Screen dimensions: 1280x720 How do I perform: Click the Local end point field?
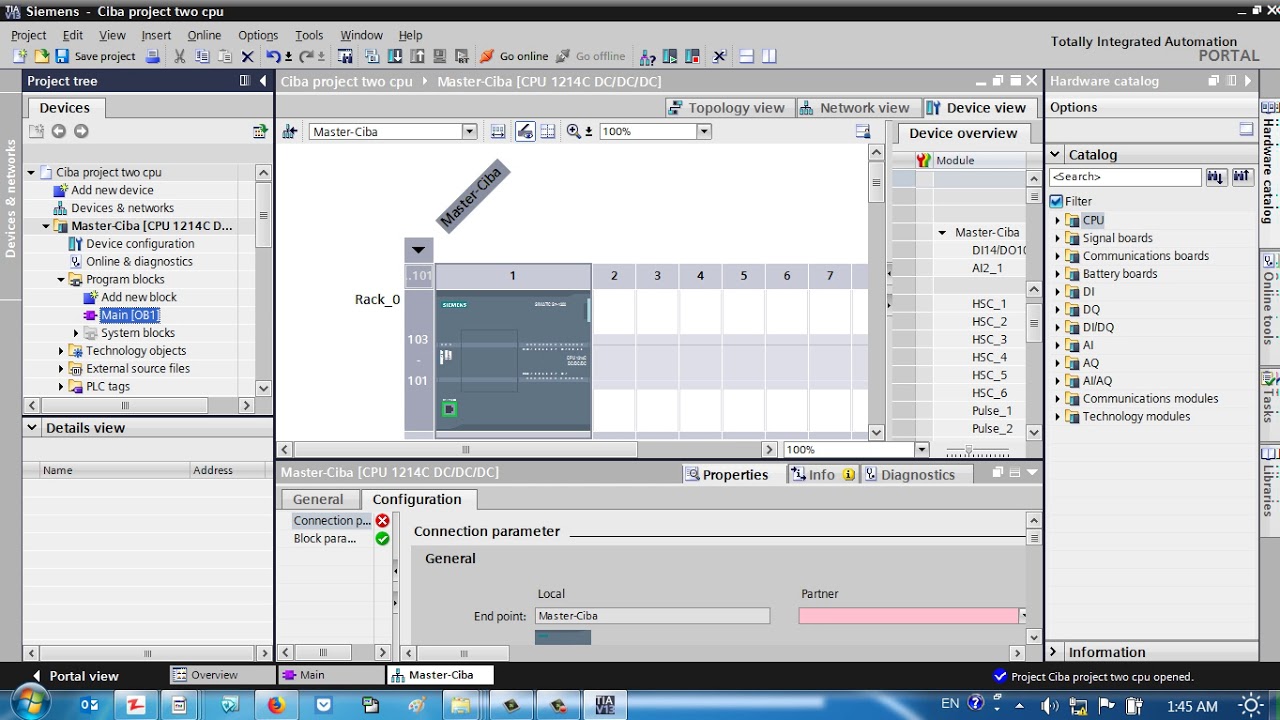(652, 616)
